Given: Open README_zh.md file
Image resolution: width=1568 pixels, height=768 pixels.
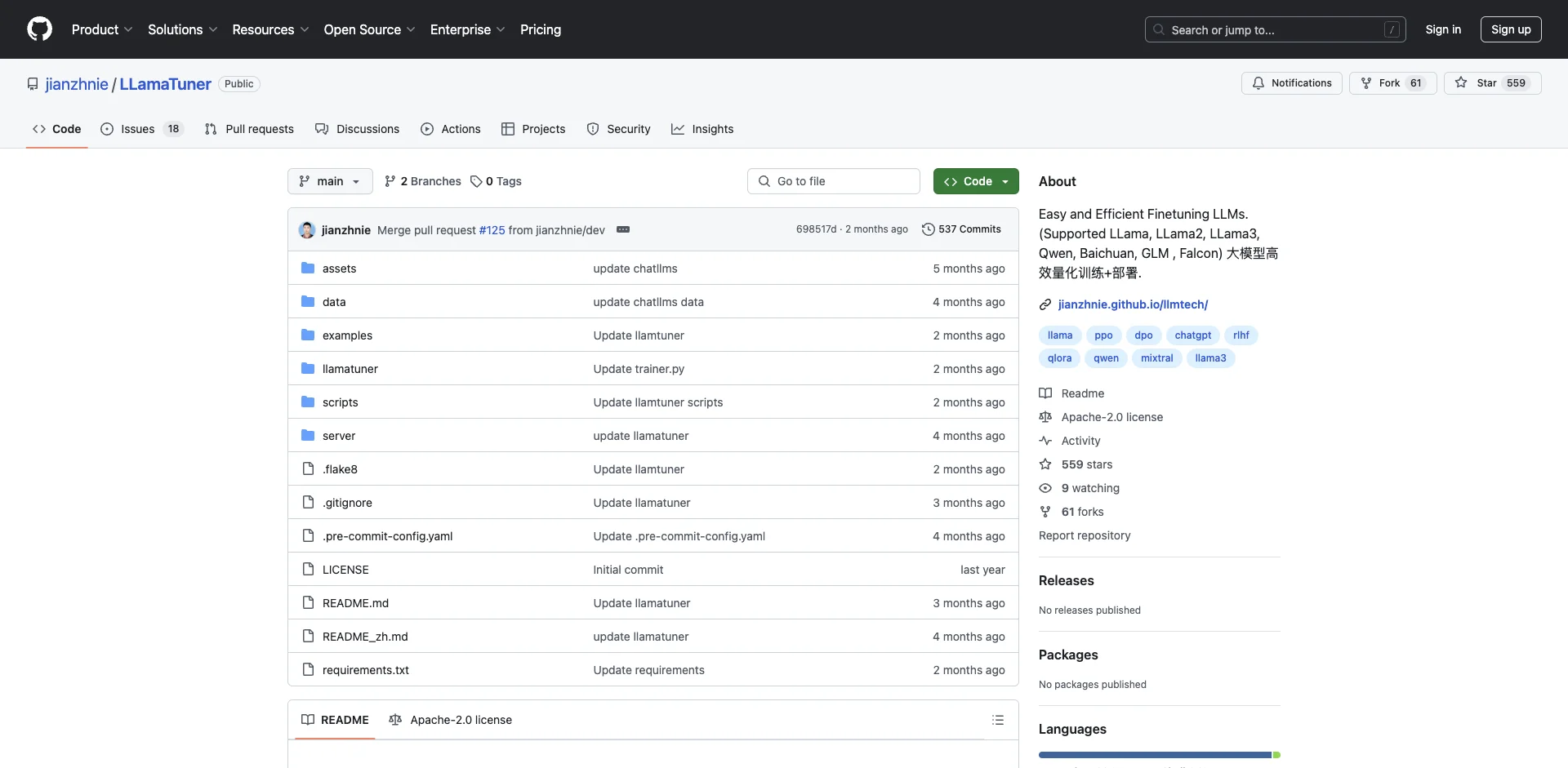Looking at the screenshot, I should tap(365, 637).
